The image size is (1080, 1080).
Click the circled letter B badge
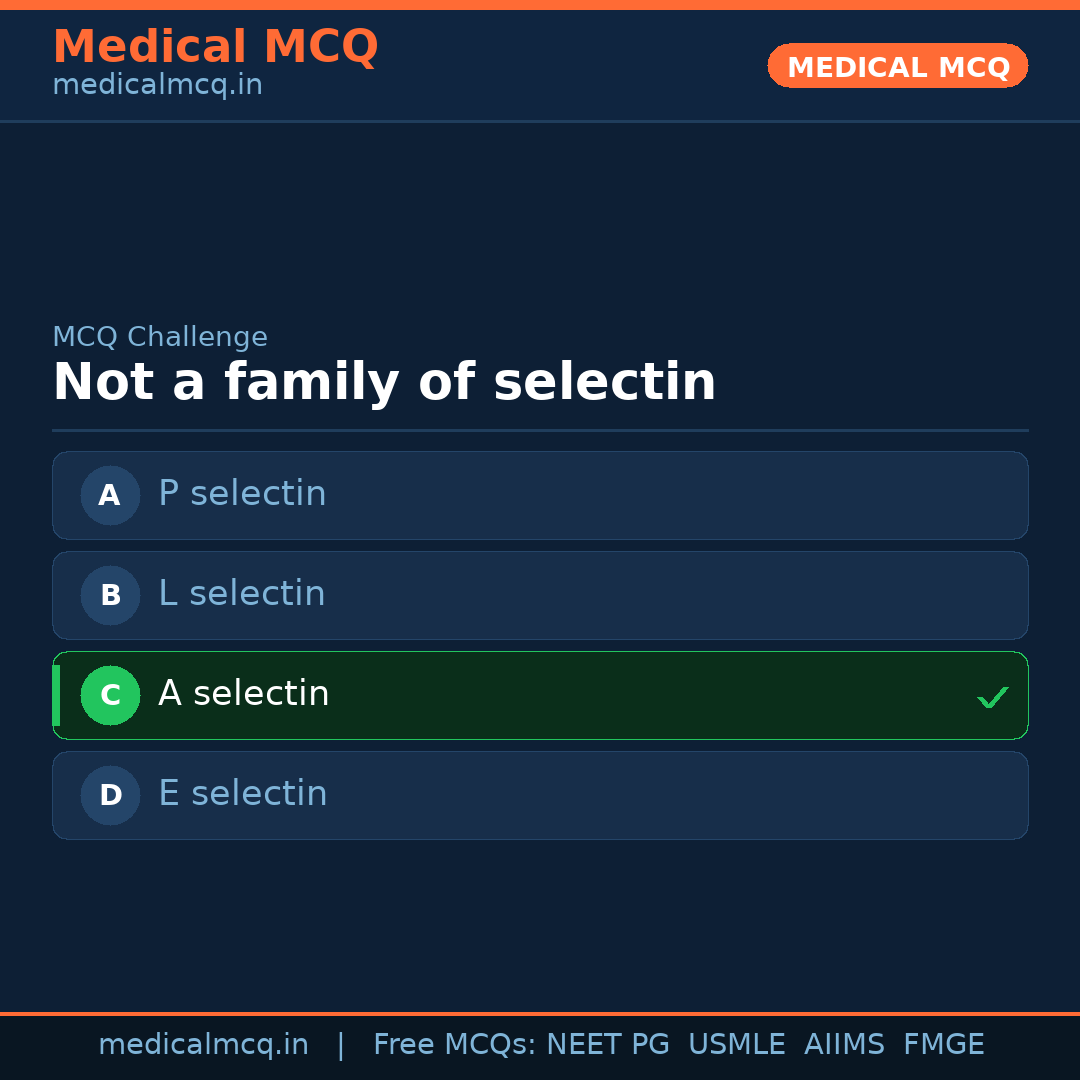pos(110,595)
